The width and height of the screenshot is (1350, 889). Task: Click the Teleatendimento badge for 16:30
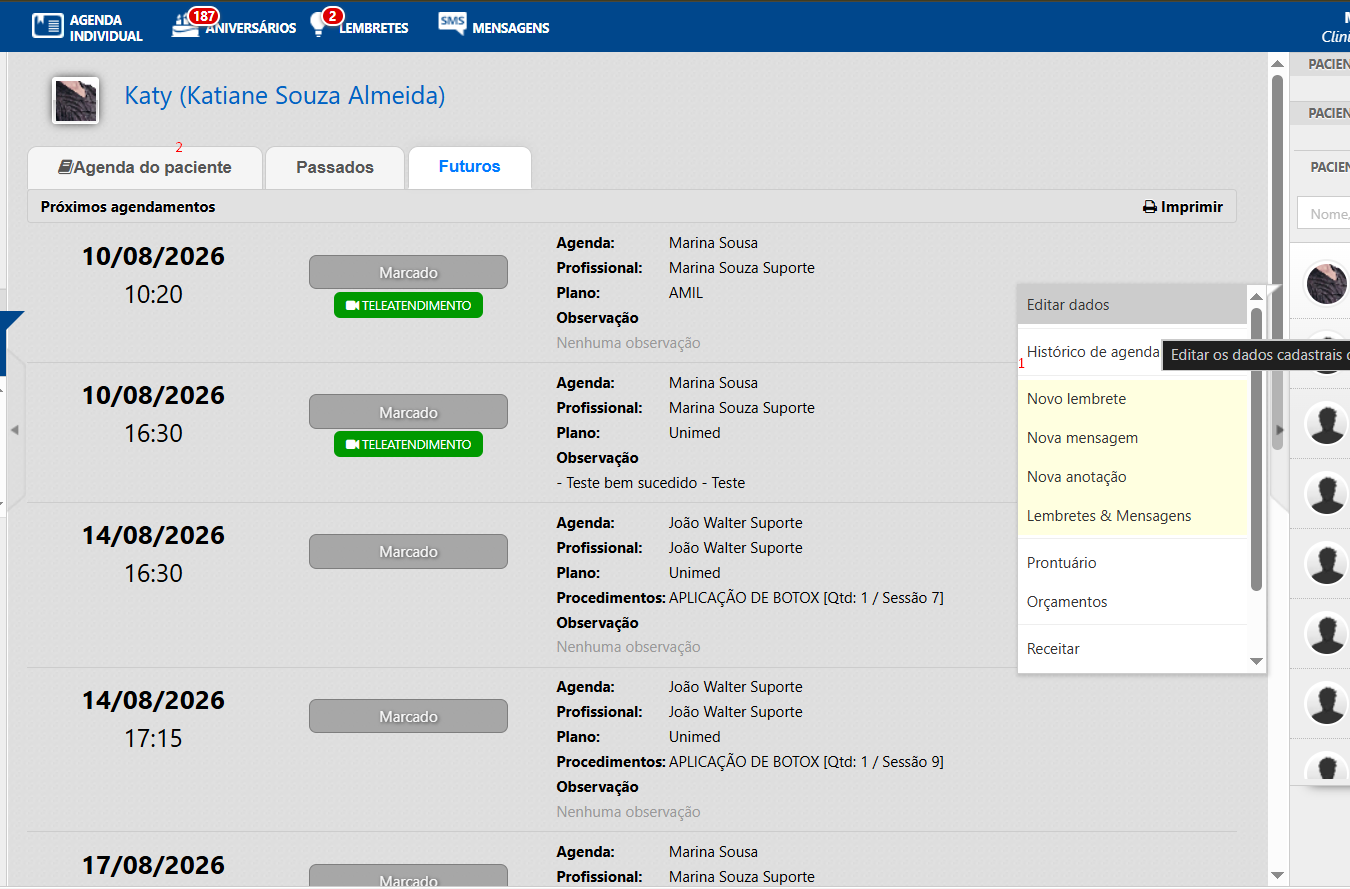408,444
